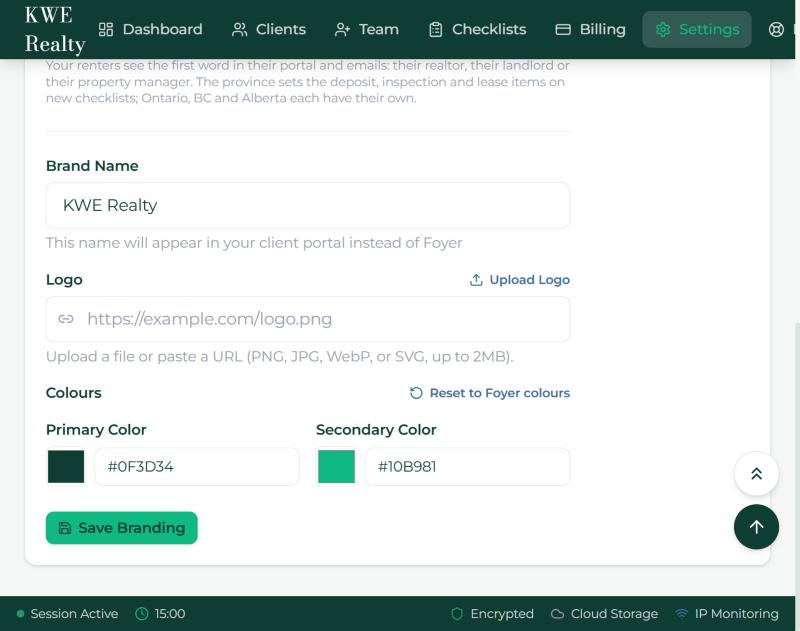Screen dimensions: 800x631
Task: Click the 'Primary Color' label
Action: click(96, 430)
